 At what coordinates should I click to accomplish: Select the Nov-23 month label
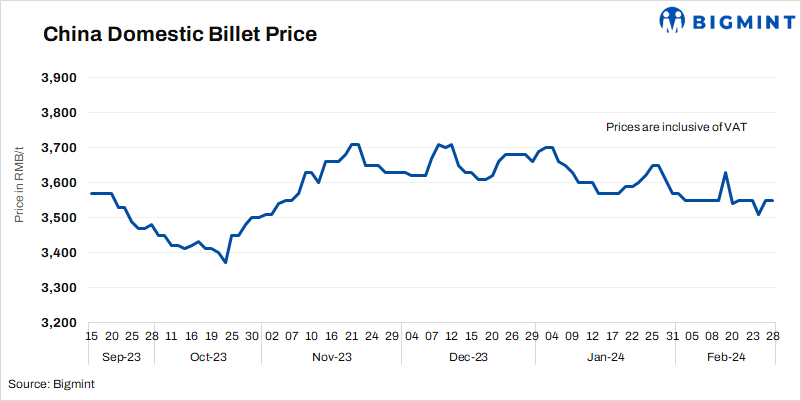332,357
